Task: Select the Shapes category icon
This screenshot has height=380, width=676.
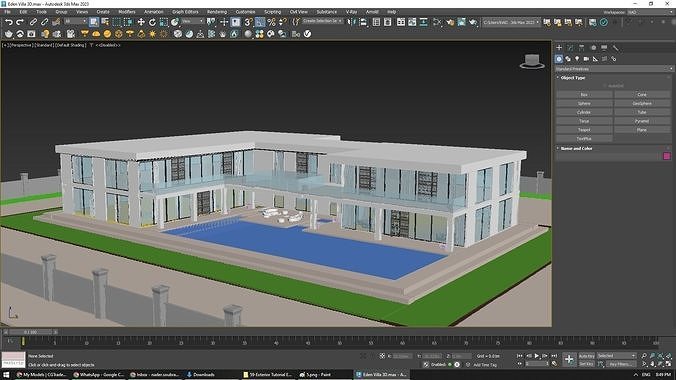Action: (x=568, y=59)
